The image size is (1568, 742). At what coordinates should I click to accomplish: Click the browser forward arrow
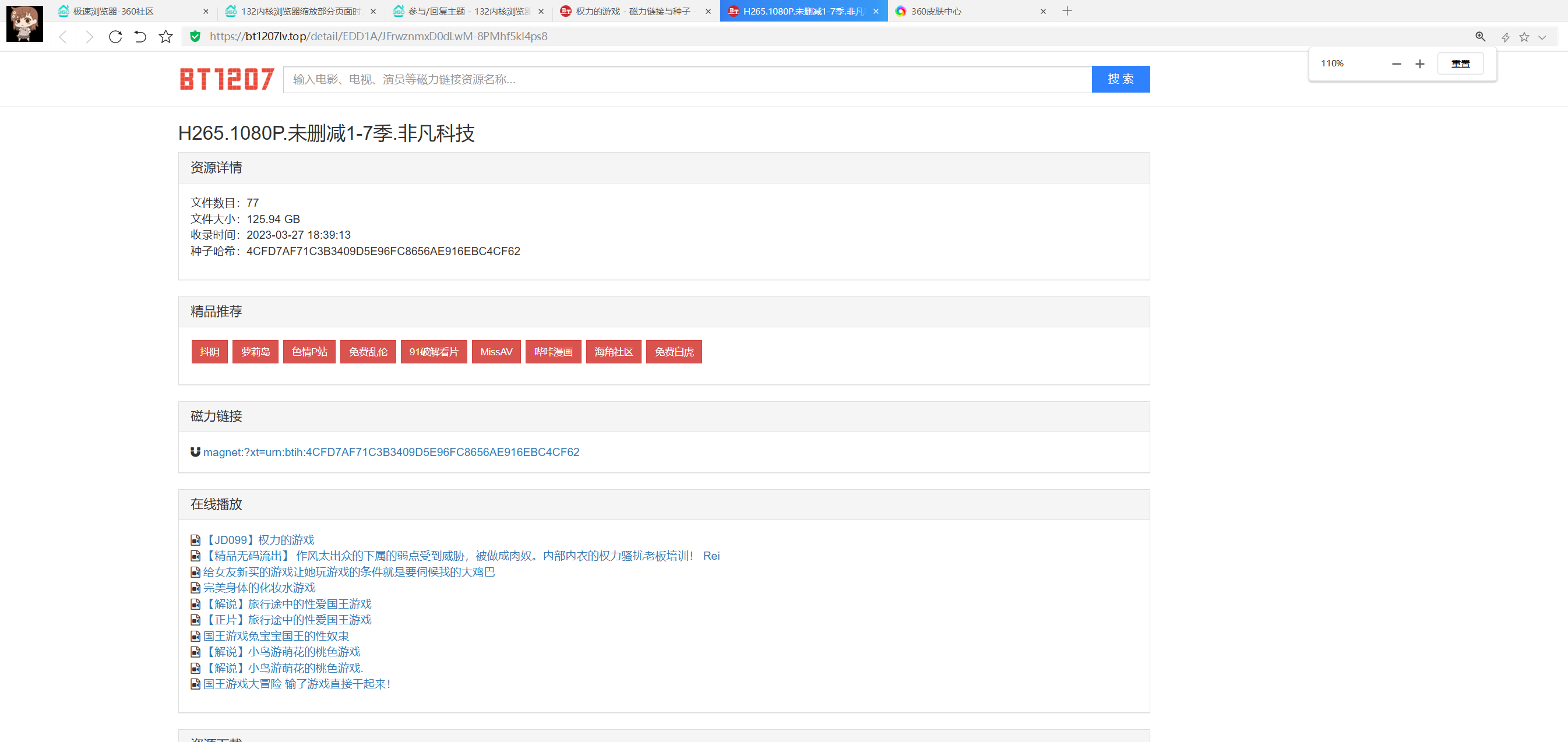click(90, 37)
